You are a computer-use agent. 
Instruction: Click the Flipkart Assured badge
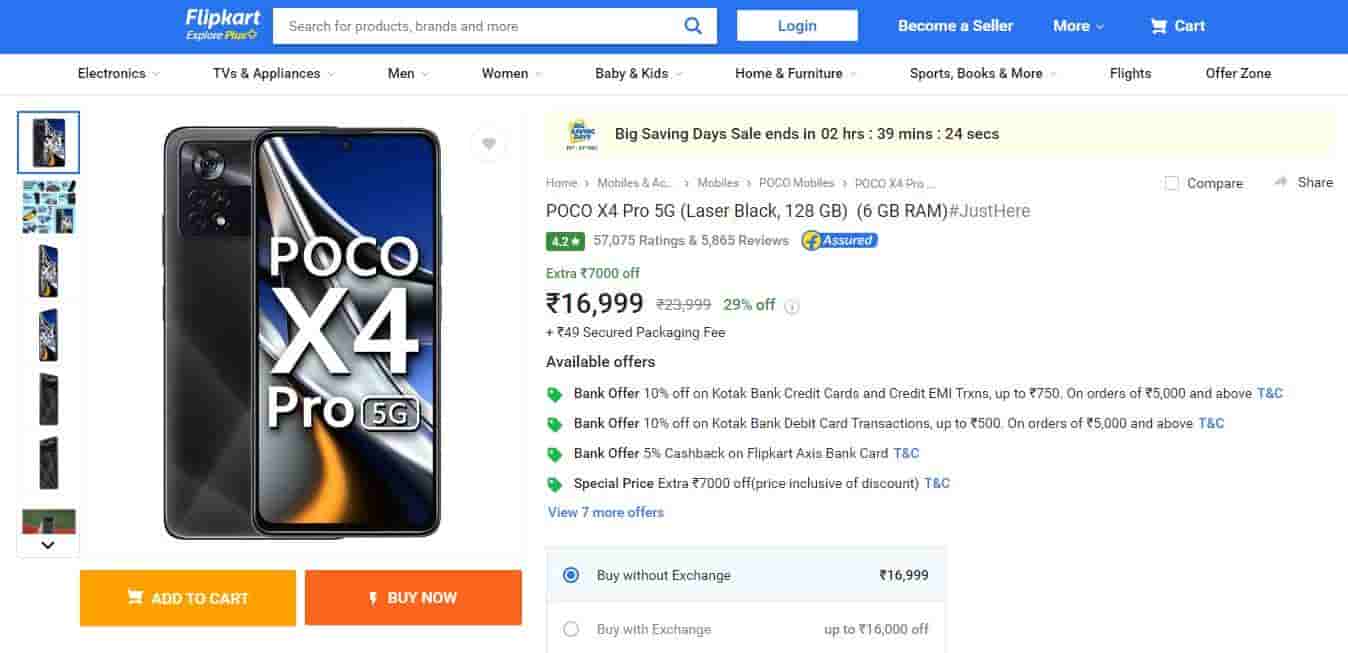pos(838,240)
